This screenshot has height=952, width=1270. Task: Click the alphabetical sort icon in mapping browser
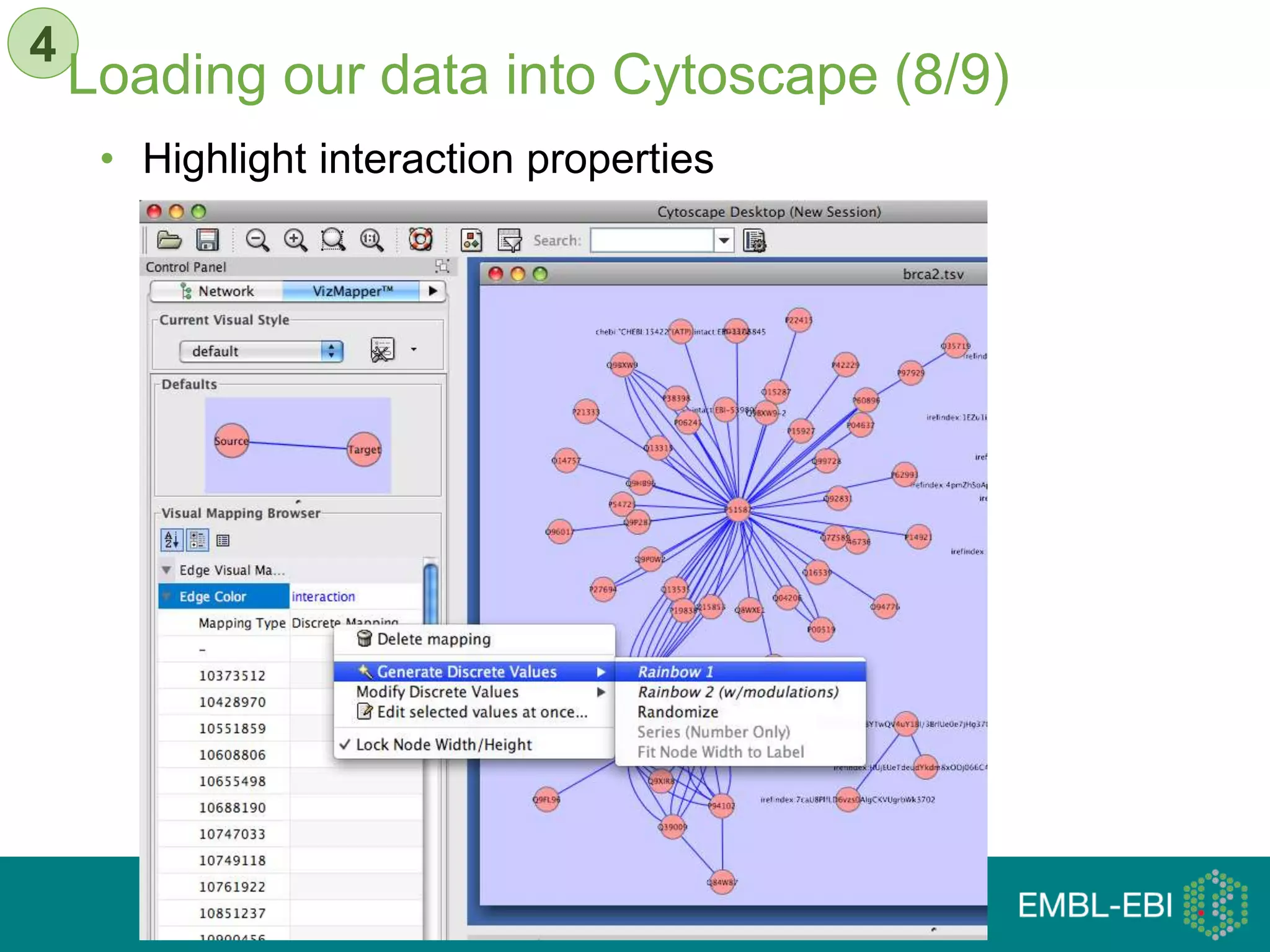172,540
